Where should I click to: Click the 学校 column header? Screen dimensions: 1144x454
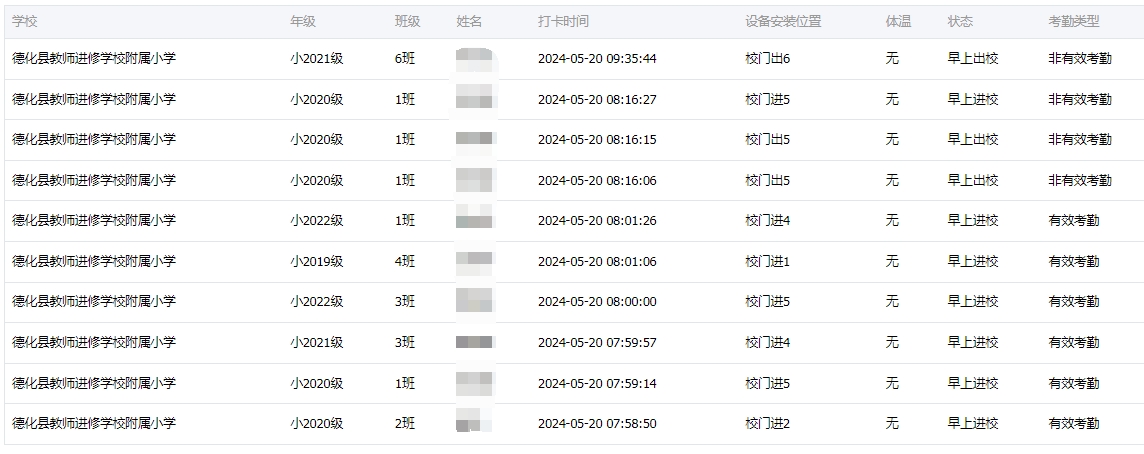[x=25, y=22]
